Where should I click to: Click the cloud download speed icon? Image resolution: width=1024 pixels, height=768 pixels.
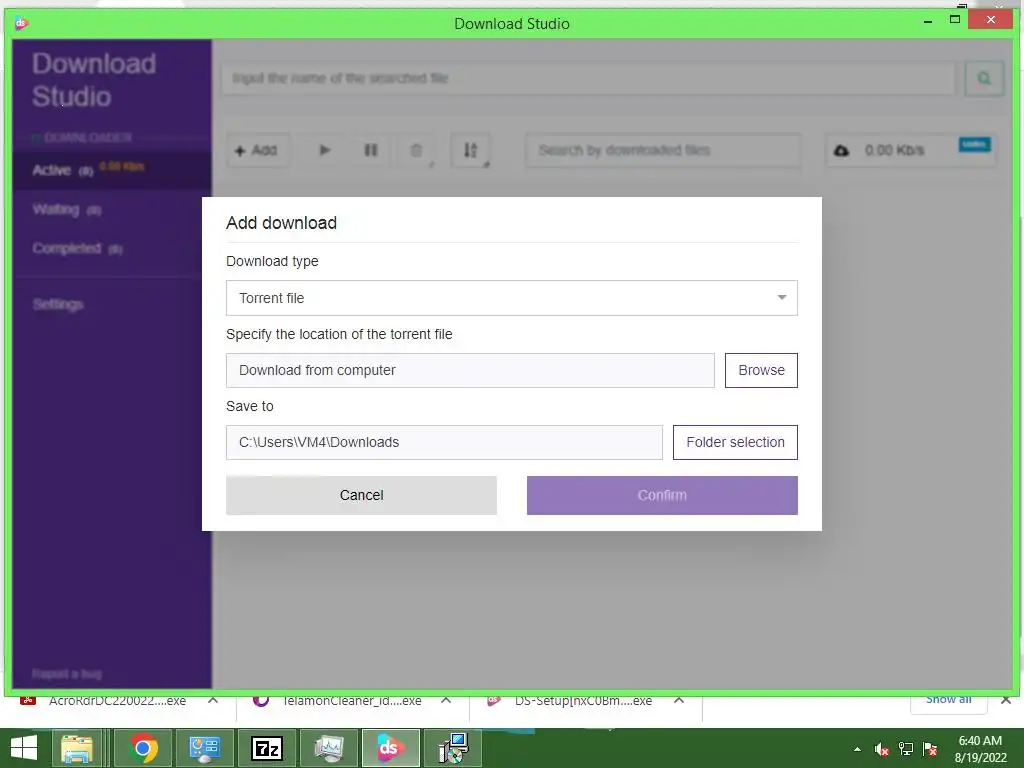(x=841, y=151)
